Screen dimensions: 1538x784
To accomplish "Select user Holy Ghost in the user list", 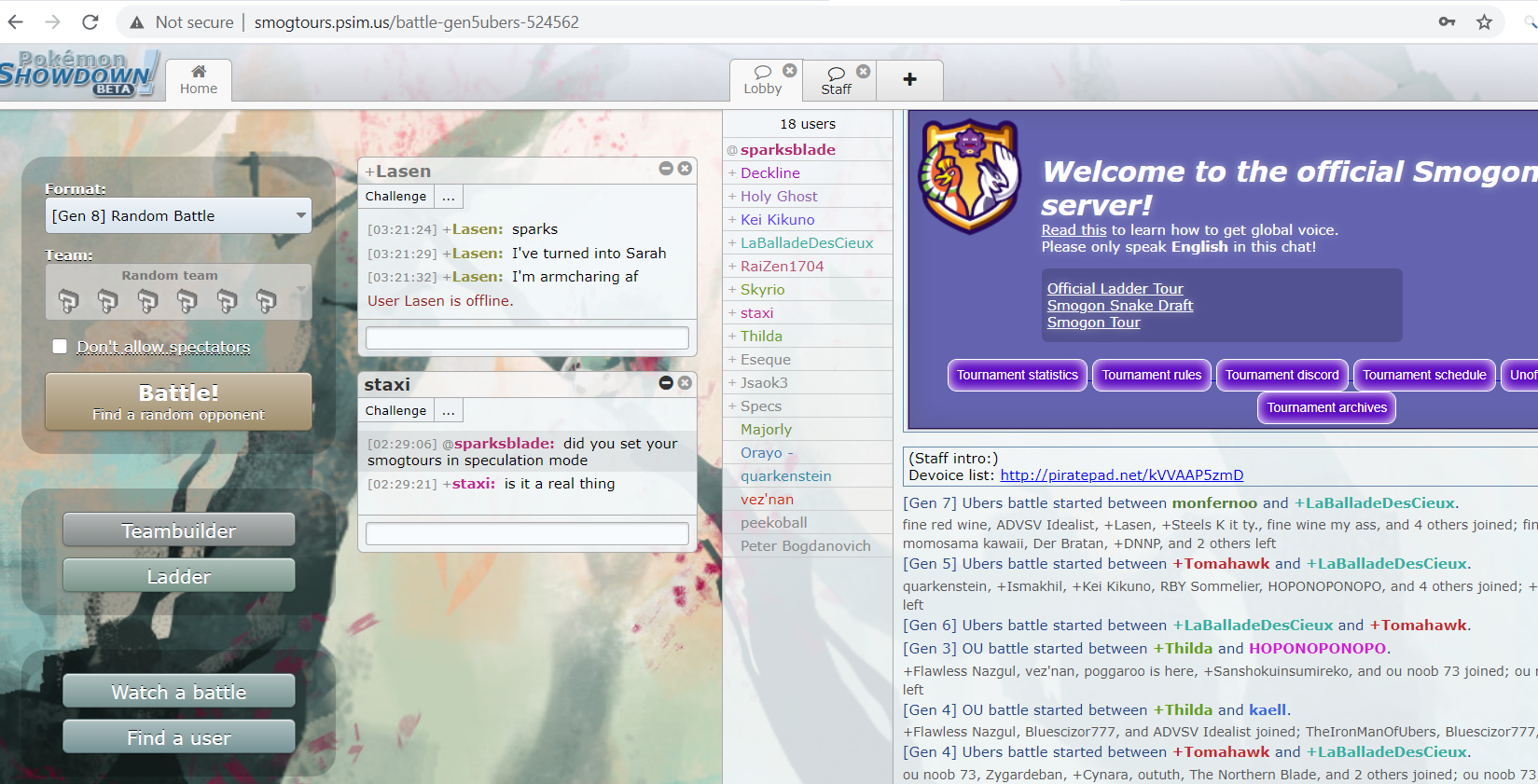I will [808, 196].
